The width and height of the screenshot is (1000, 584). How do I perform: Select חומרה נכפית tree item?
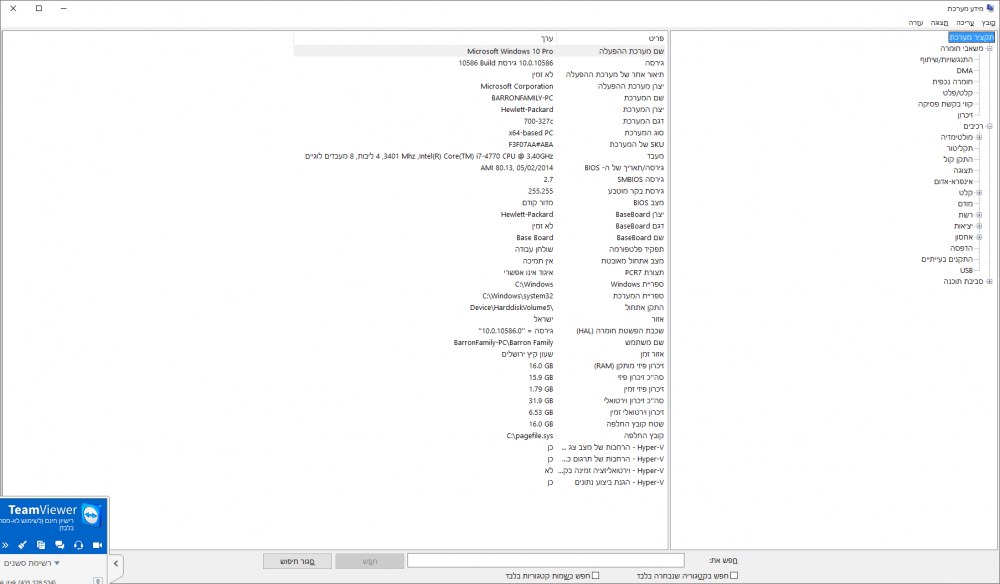(x=952, y=82)
